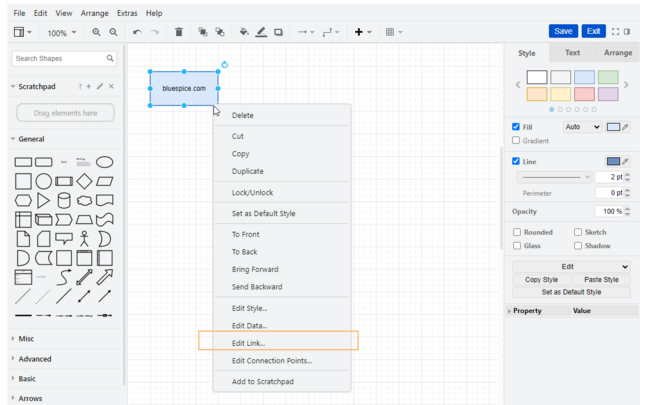Toggle the format panel icon at top right
650x405 pixels.
pyautogui.click(x=627, y=32)
